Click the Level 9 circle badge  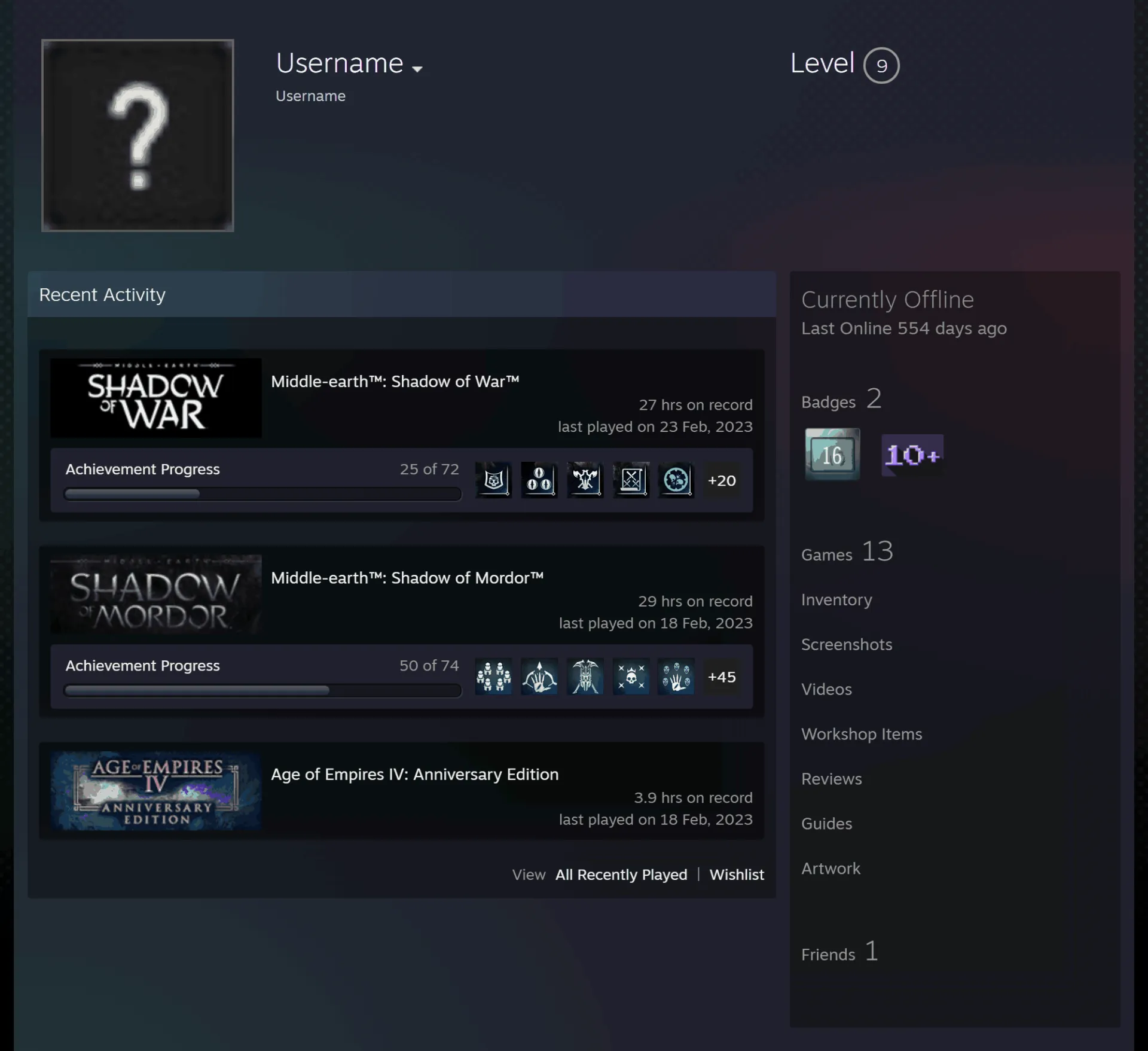tap(881, 65)
